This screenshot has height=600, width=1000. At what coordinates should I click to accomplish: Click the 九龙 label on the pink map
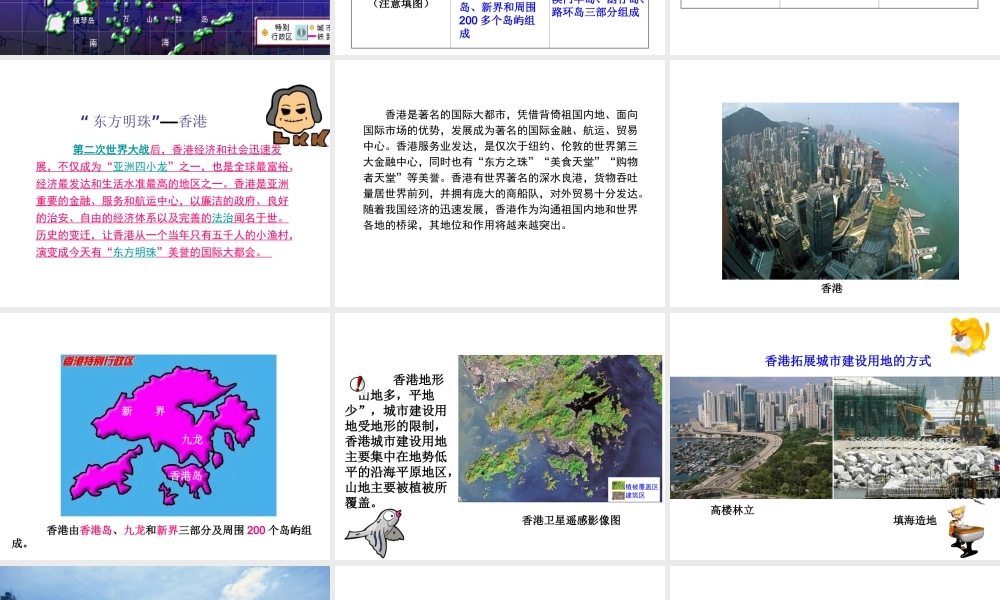point(192,439)
